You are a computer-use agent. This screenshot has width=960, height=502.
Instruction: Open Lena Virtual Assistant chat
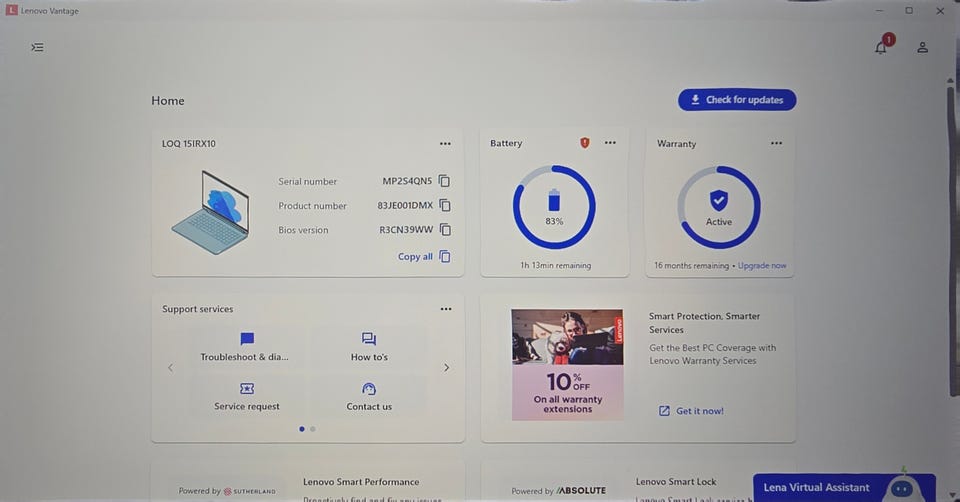coord(844,488)
